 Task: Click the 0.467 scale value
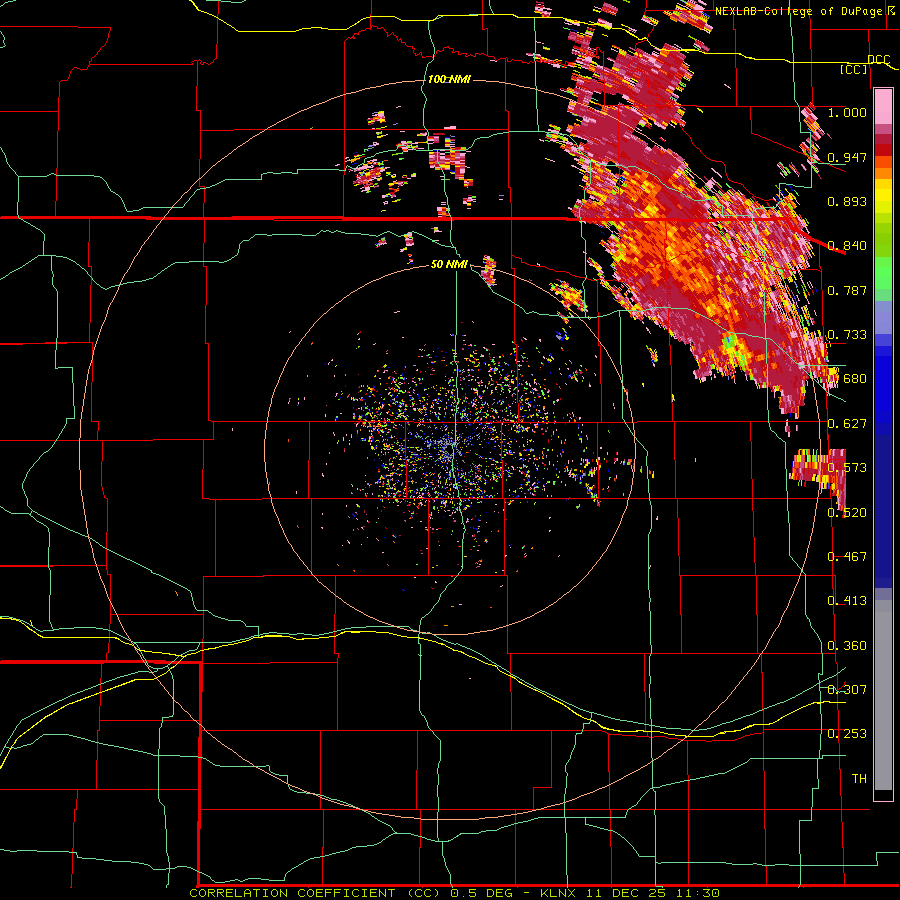coord(847,557)
